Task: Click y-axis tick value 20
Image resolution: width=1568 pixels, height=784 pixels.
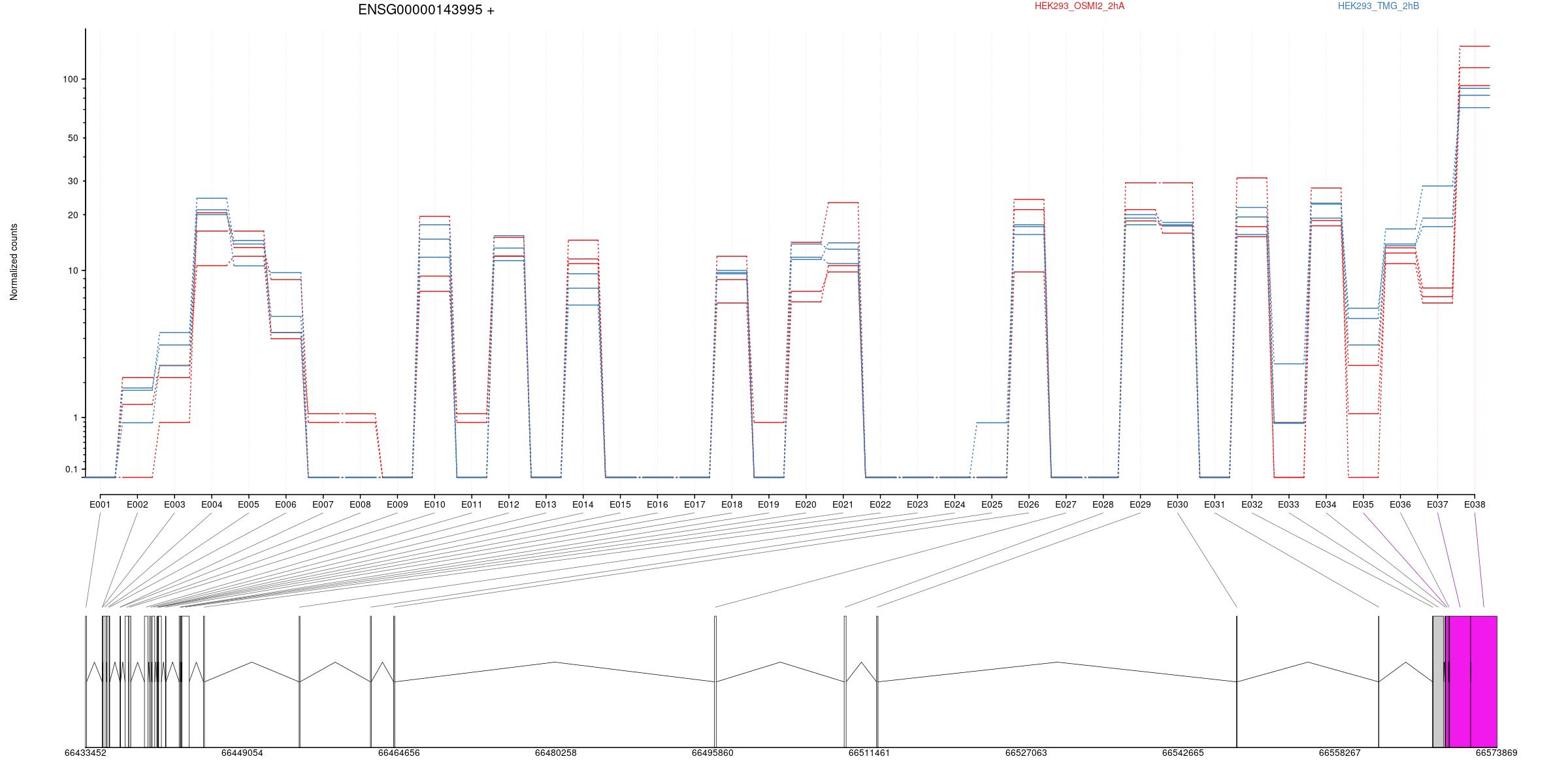Action: click(73, 215)
